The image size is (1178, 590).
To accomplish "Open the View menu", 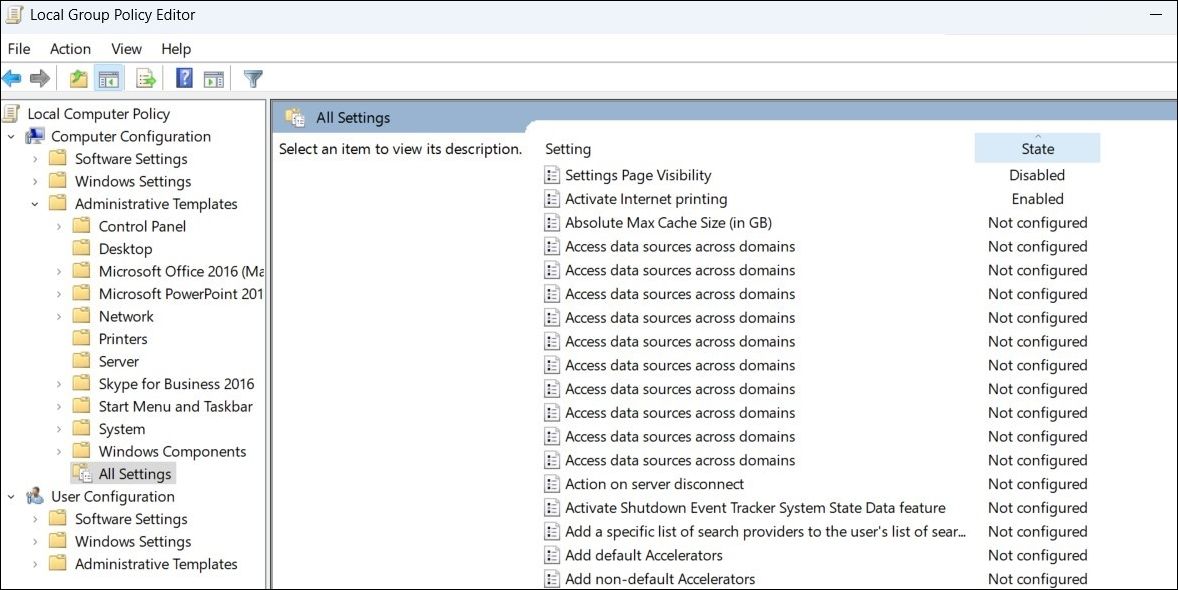I will click(x=126, y=48).
